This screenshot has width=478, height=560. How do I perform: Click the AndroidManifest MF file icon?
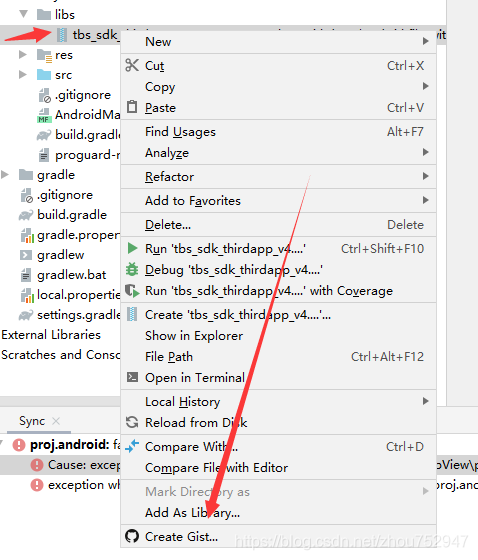pyautogui.click(x=44, y=115)
